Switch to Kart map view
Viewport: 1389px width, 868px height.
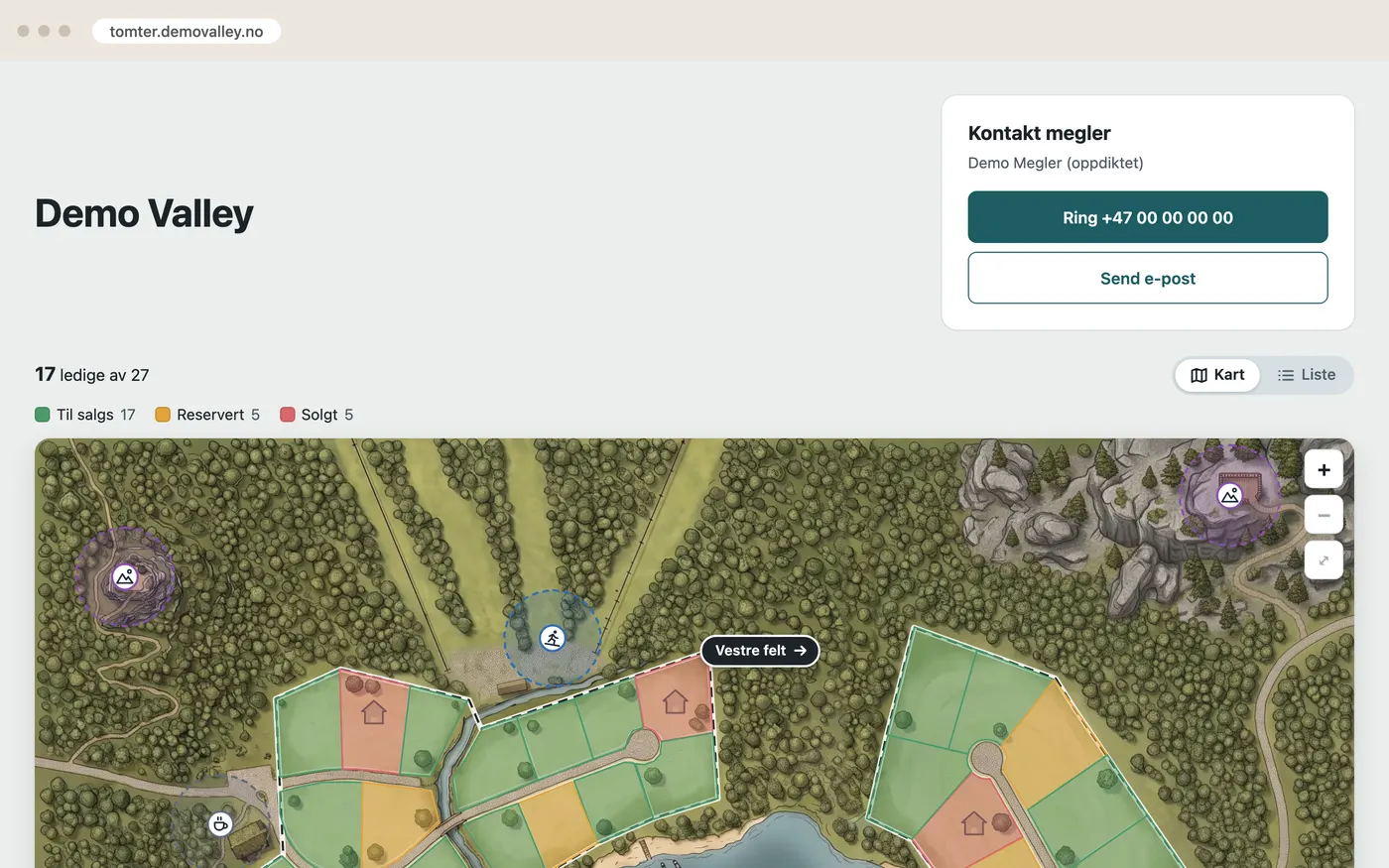1217,375
